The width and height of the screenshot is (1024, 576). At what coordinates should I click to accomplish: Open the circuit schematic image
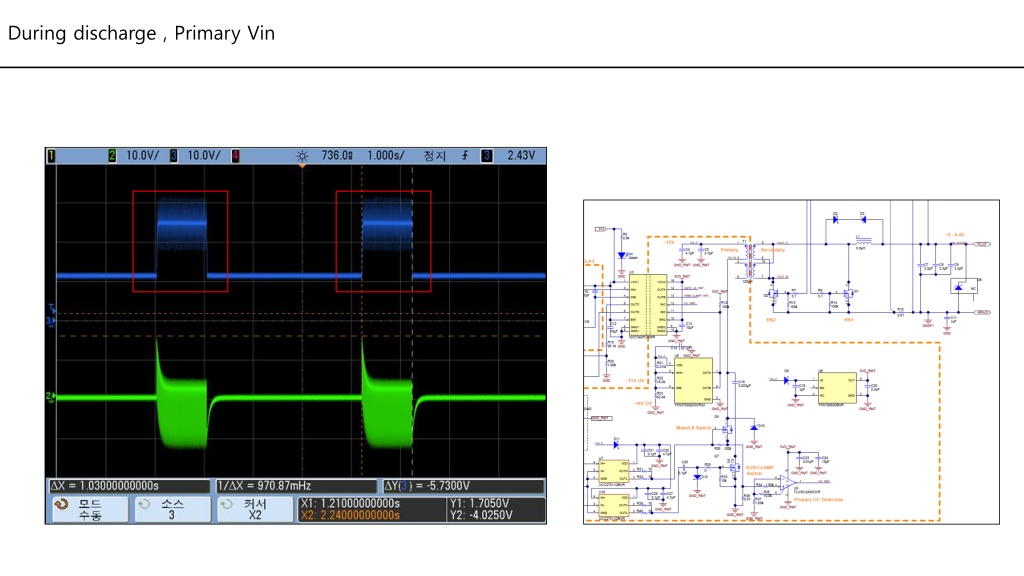click(x=791, y=362)
